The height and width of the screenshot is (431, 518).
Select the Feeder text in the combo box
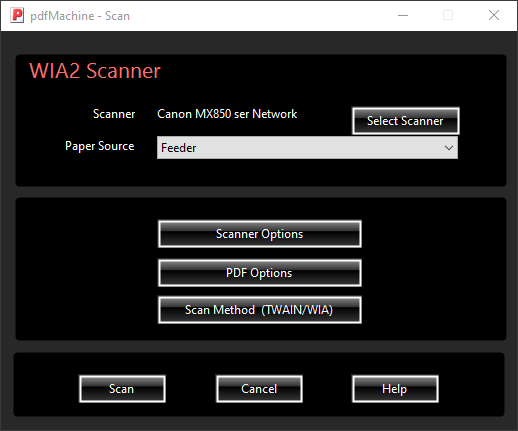179,148
